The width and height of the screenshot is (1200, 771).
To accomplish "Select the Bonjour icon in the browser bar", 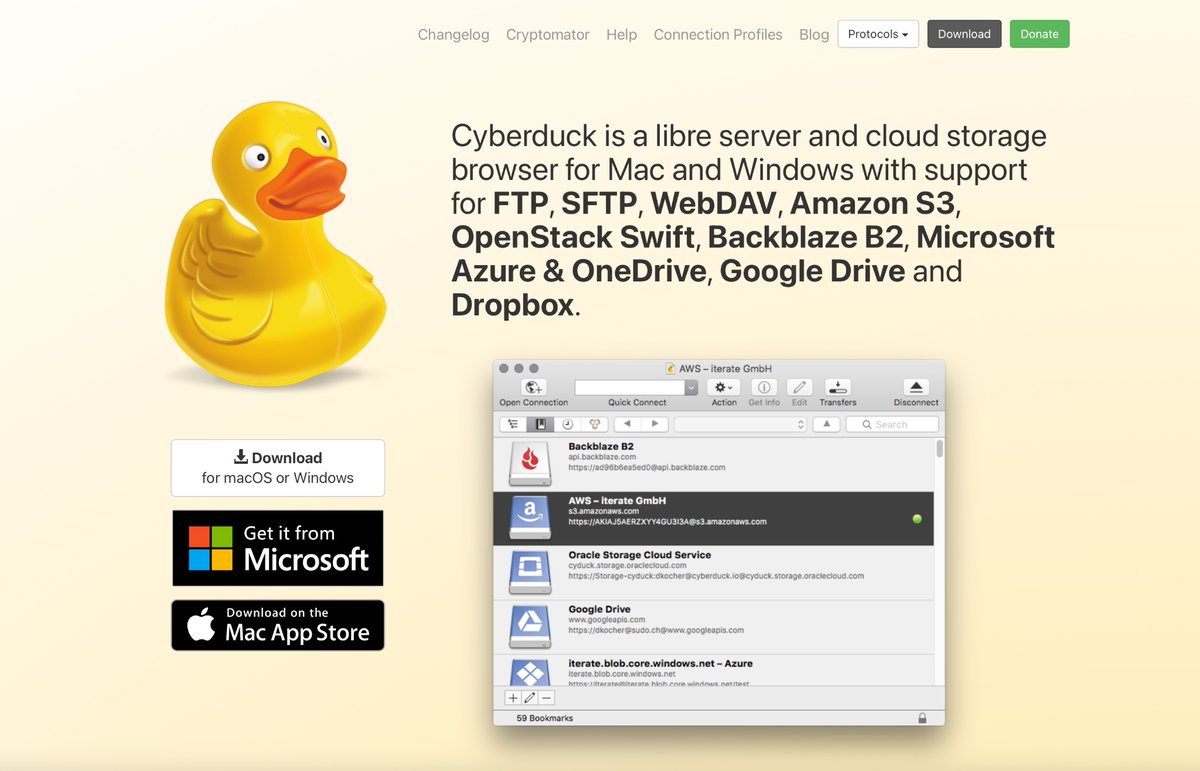I will tap(593, 423).
